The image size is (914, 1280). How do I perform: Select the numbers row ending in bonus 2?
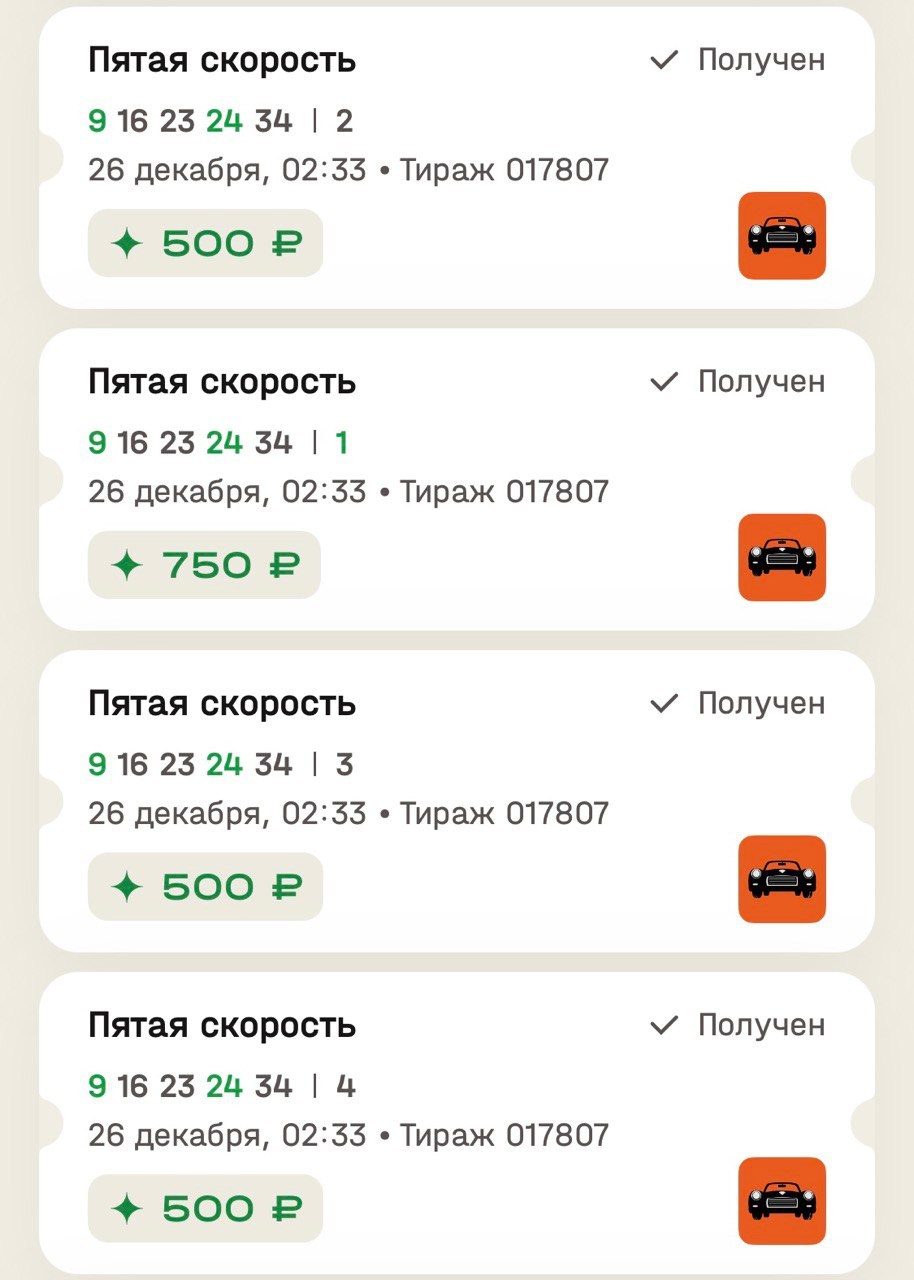coord(220,122)
